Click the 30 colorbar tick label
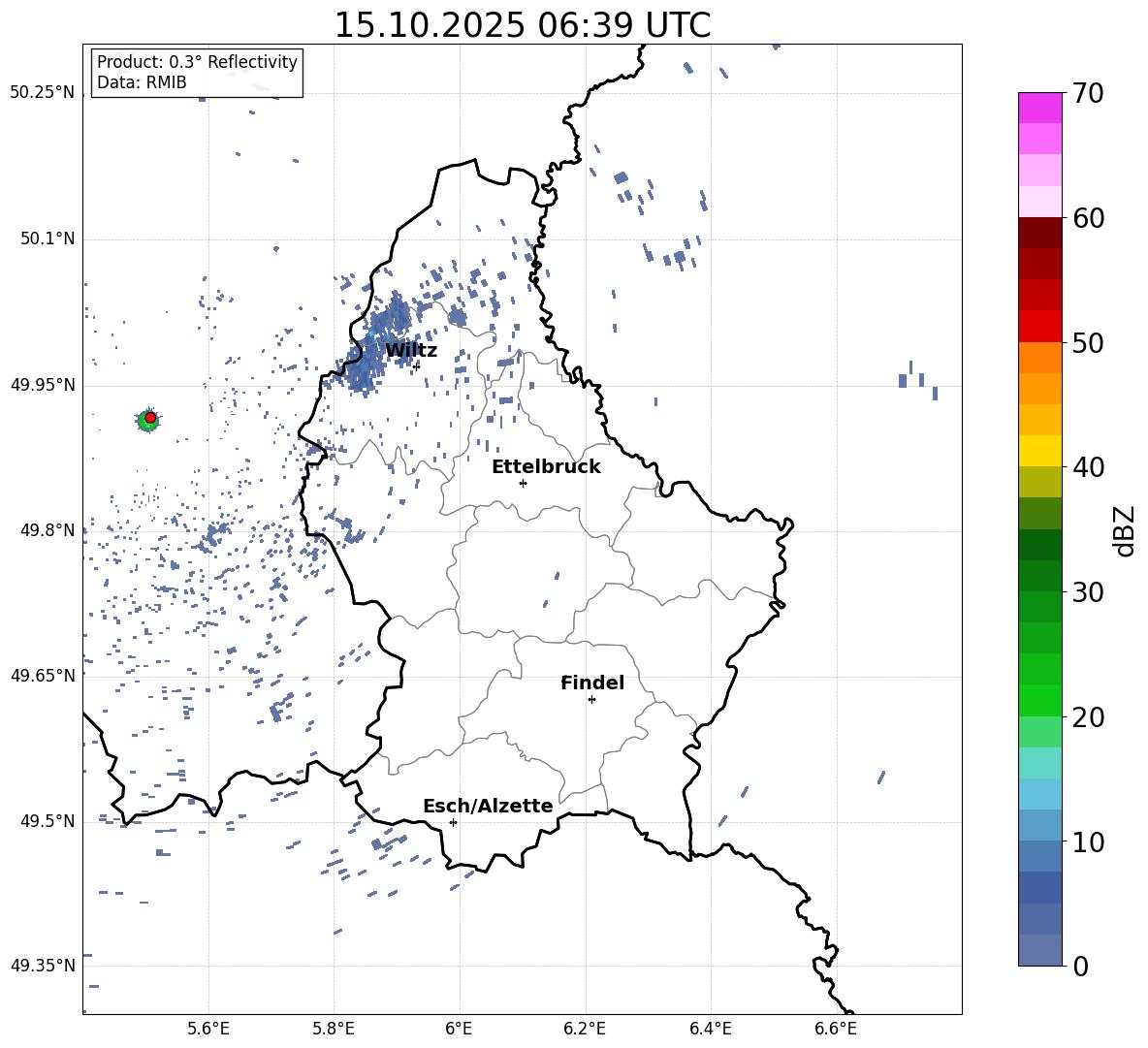The width and height of the screenshot is (1148, 1048). click(1089, 592)
